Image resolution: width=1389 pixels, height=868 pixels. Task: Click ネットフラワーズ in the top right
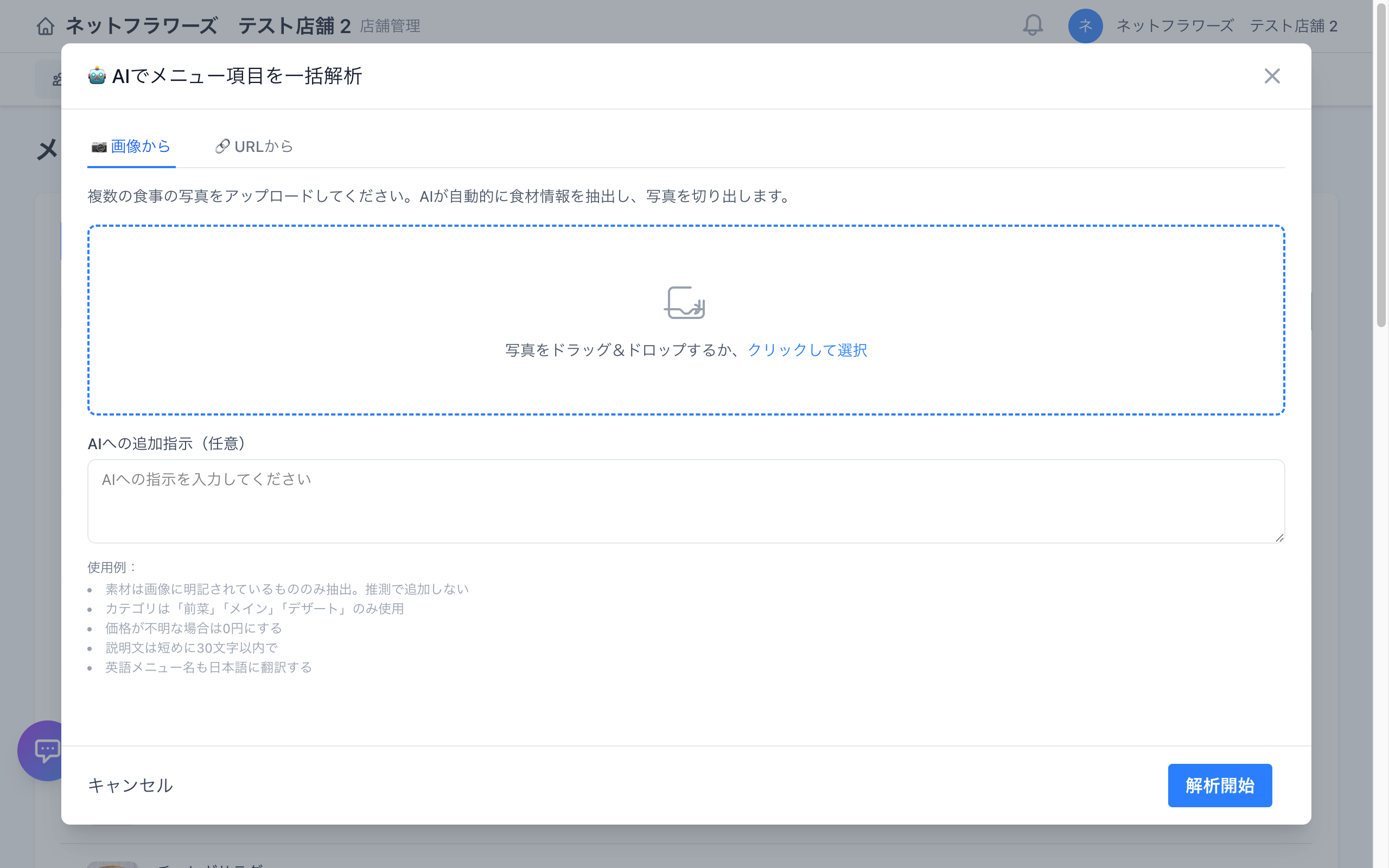tap(1174, 26)
